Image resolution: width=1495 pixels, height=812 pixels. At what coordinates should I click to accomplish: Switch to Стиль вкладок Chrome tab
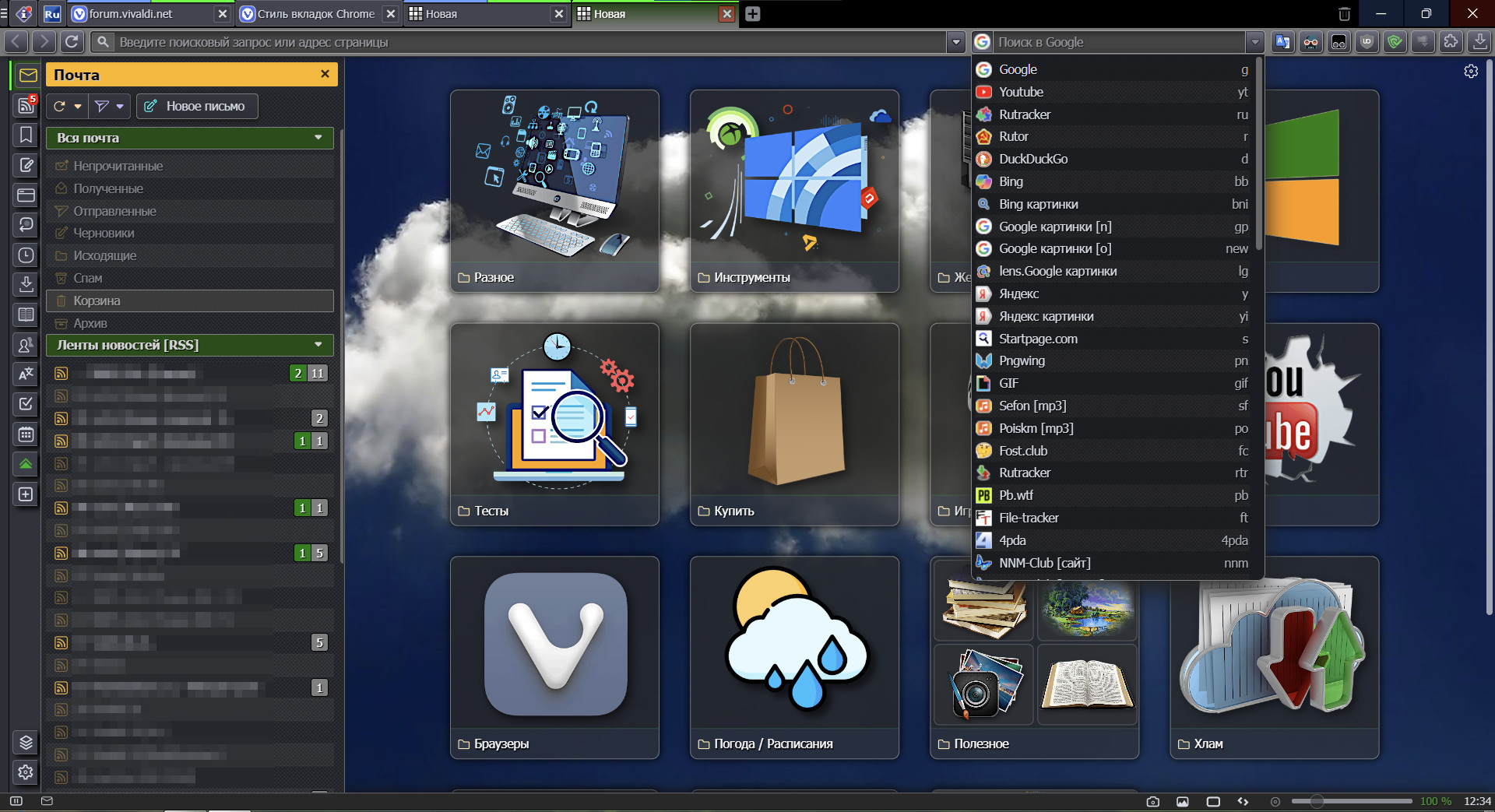[318, 14]
